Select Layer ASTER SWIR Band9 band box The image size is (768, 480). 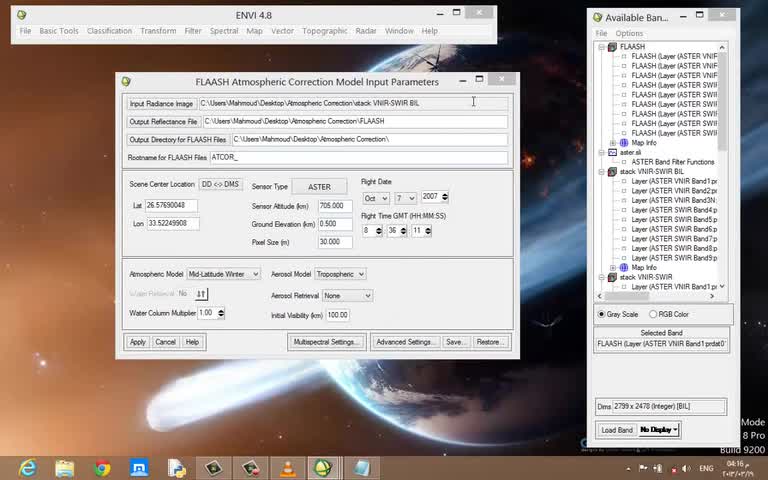(x=624, y=258)
